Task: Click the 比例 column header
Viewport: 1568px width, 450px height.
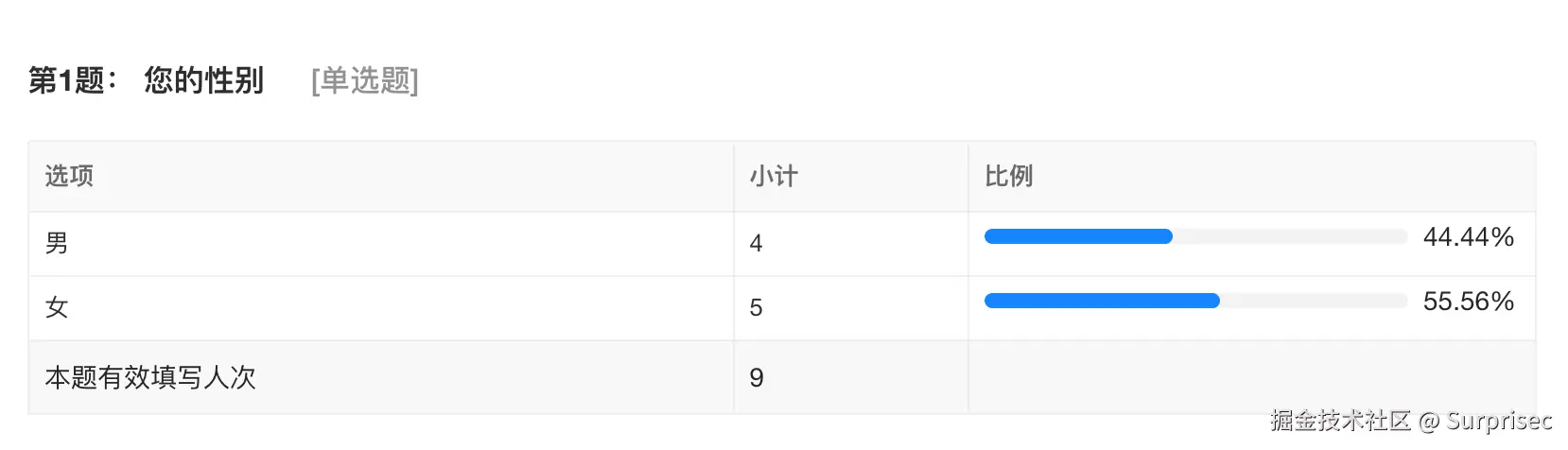Action: (x=1008, y=176)
